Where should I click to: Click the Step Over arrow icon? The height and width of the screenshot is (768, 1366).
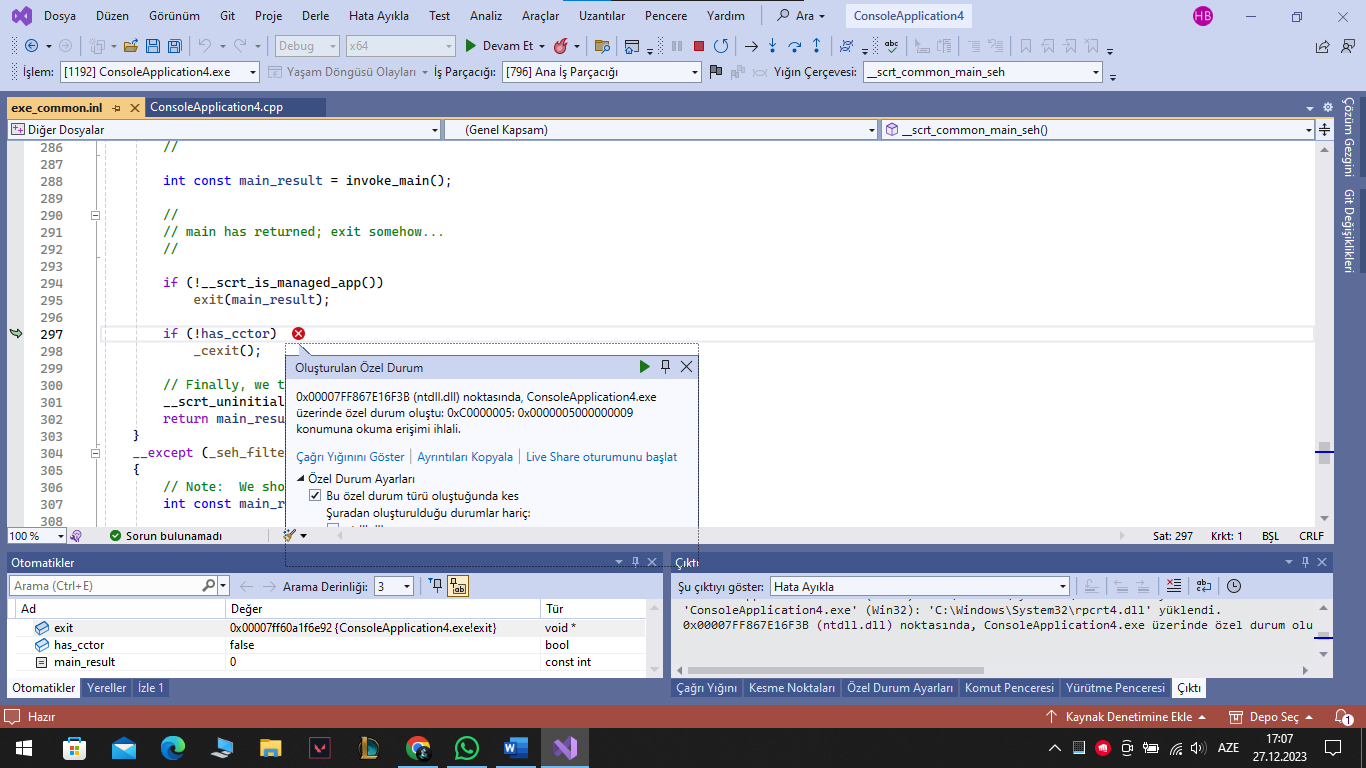(x=795, y=46)
